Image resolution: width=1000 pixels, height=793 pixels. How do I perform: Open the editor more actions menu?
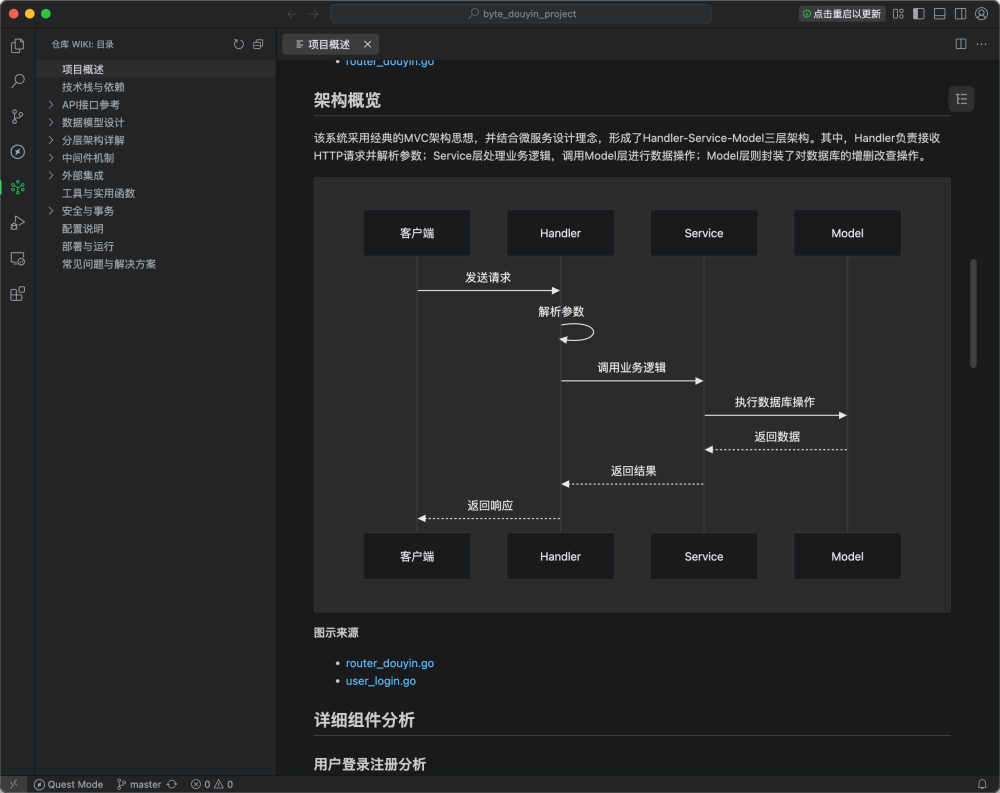point(981,44)
